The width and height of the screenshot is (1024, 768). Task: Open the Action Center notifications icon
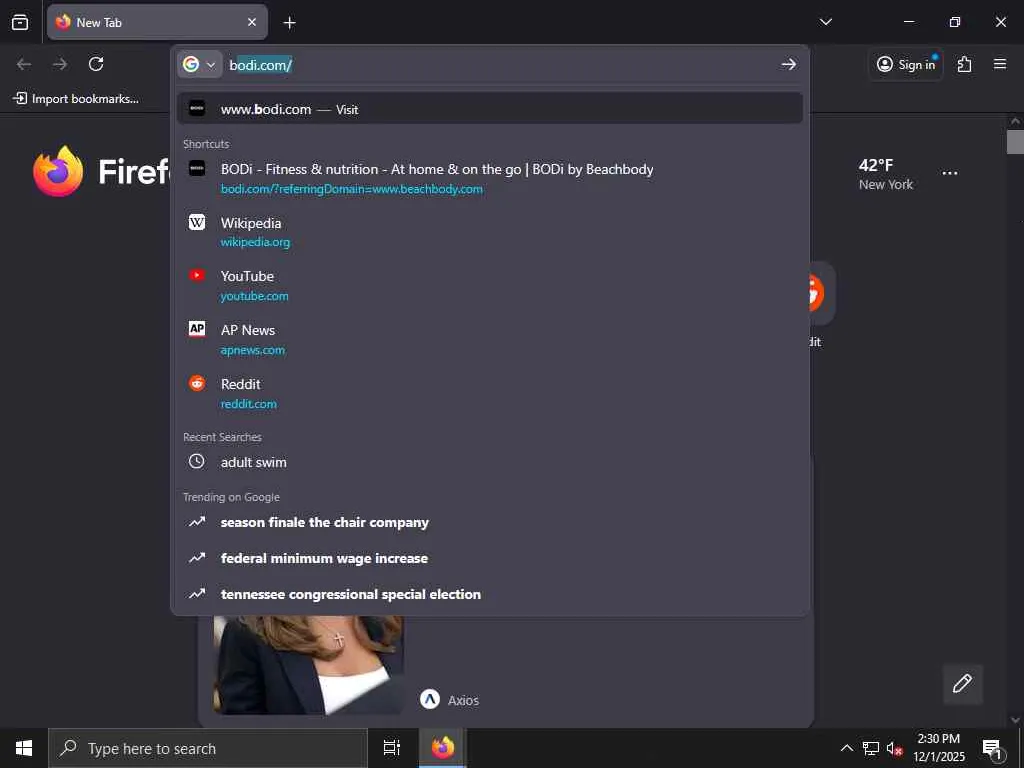click(x=992, y=748)
